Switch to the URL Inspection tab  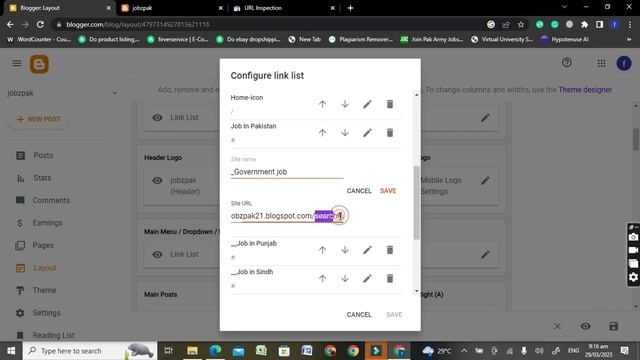point(284,8)
